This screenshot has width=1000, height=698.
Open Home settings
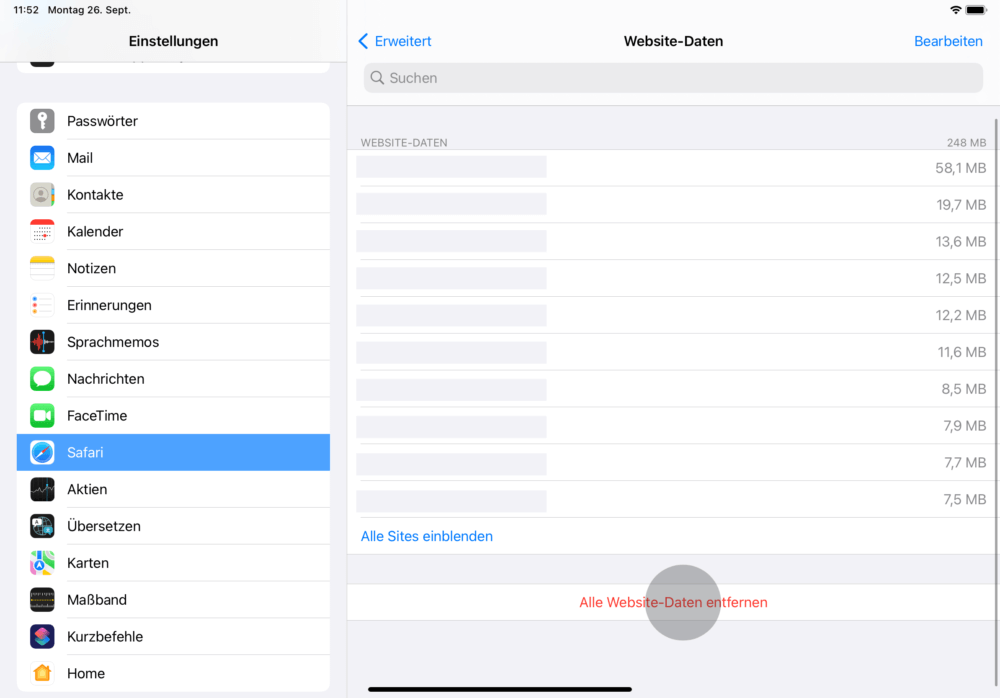173,673
